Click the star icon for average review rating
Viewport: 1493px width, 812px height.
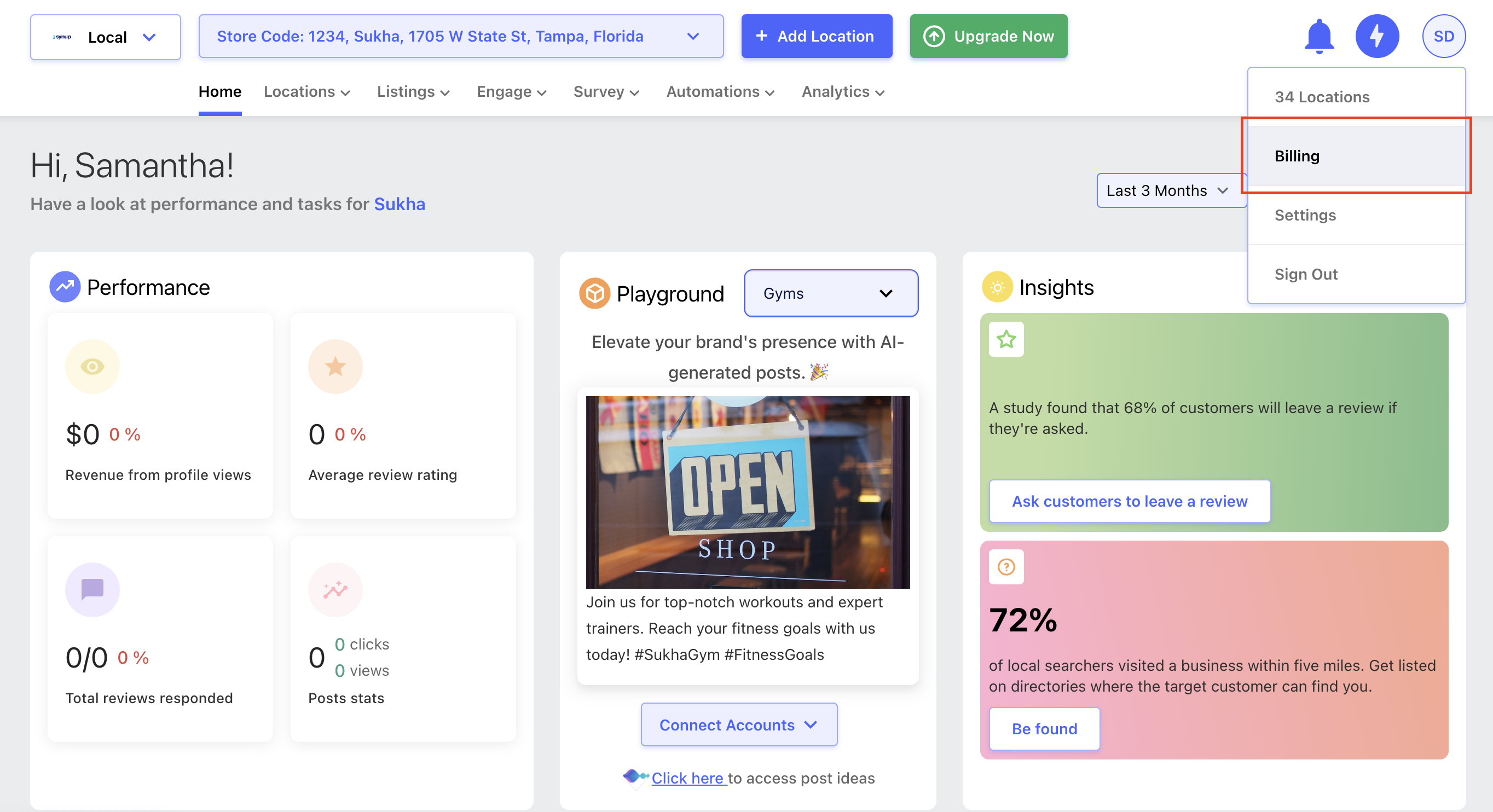point(335,366)
